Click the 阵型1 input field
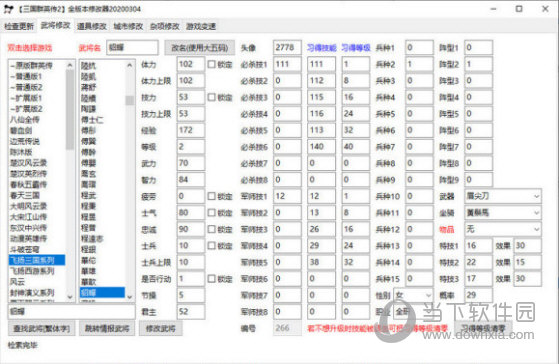This screenshot has width=559, height=364. pos(478,47)
